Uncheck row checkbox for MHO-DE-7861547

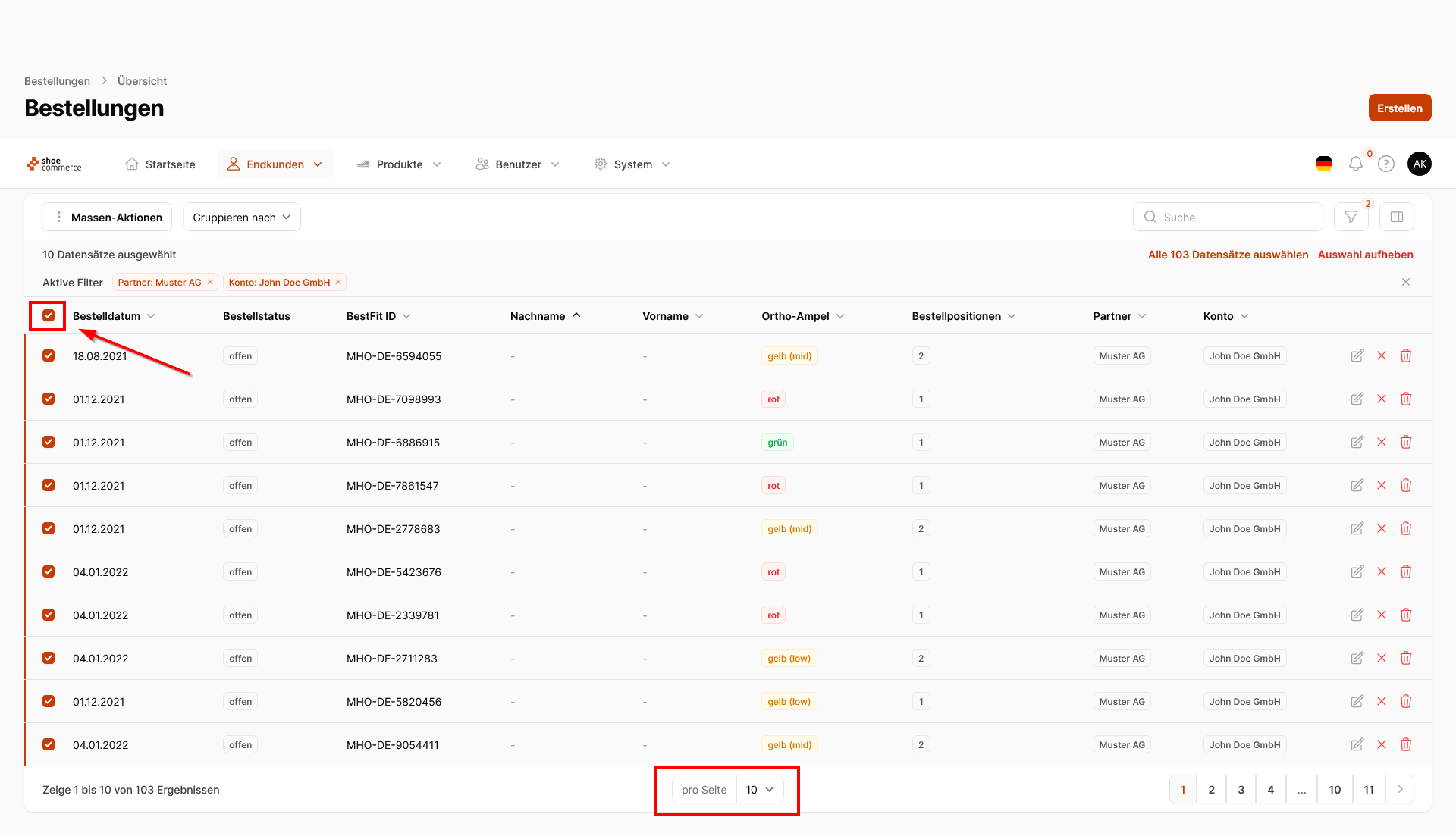tap(49, 485)
